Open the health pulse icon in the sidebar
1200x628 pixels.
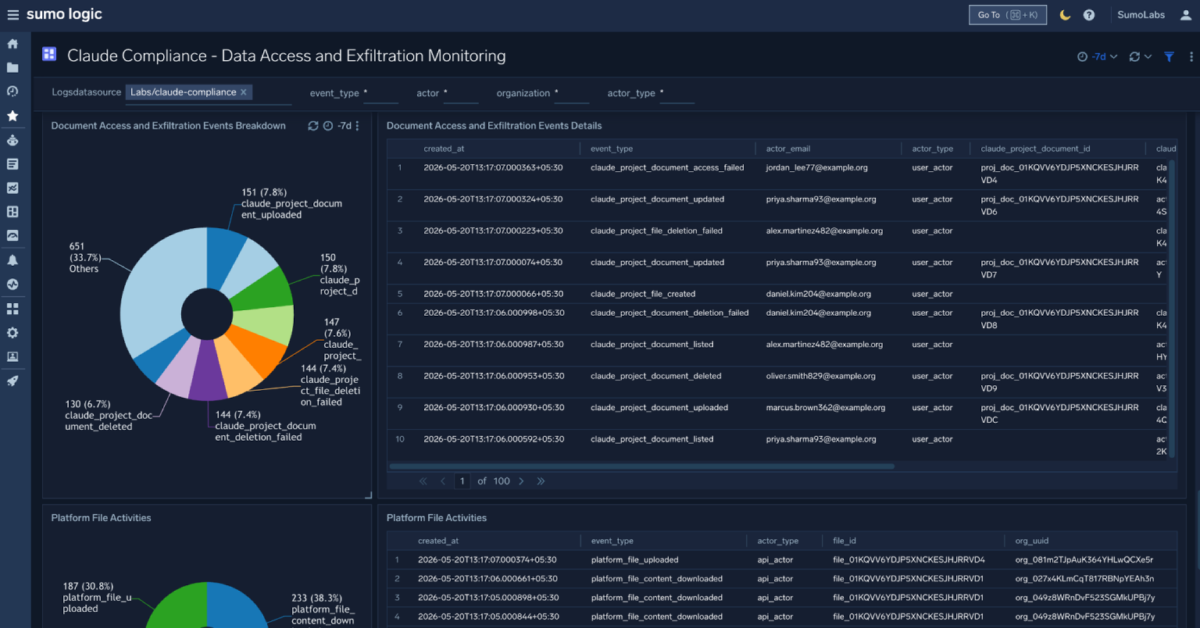[x=12, y=284]
